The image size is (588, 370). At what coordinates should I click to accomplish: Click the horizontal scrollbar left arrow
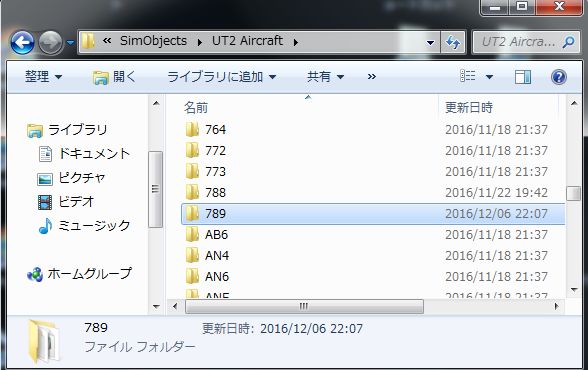174,306
